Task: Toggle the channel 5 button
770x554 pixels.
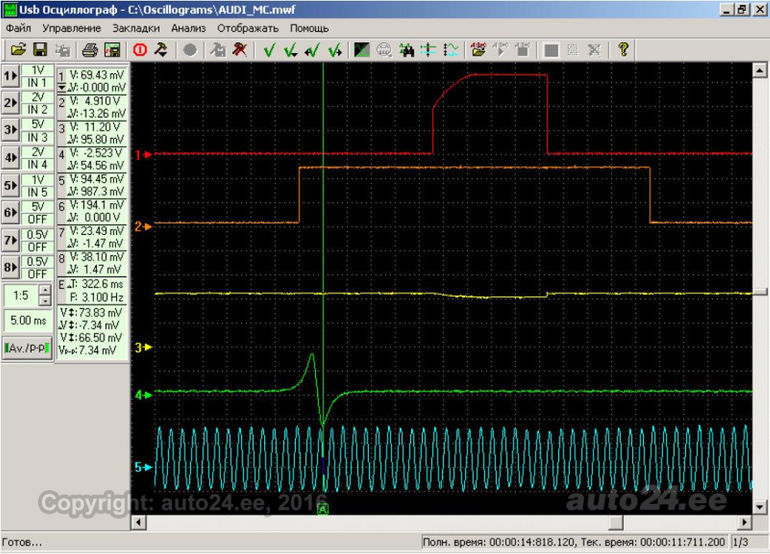Action: (x=10, y=185)
